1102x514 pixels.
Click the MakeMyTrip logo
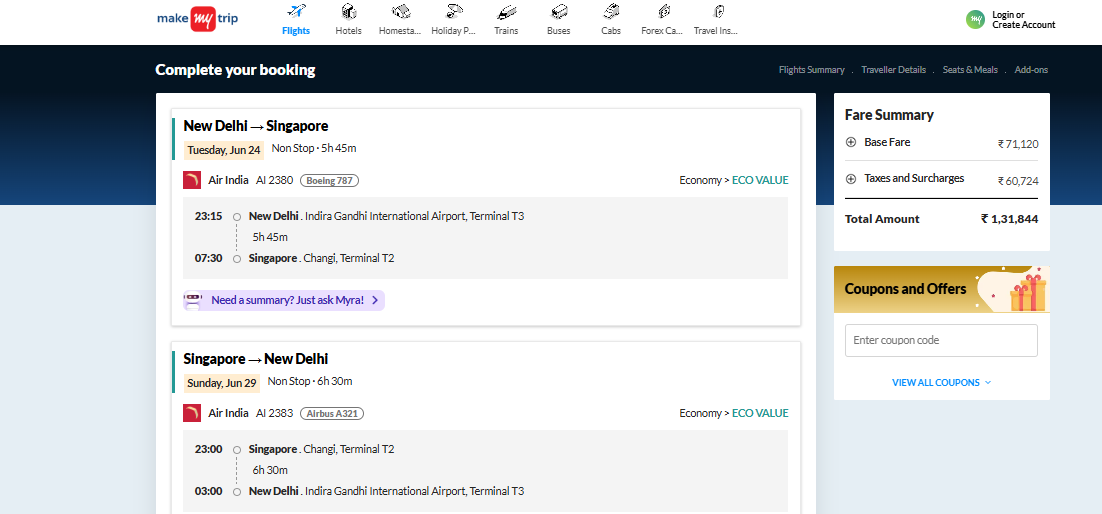(x=197, y=19)
